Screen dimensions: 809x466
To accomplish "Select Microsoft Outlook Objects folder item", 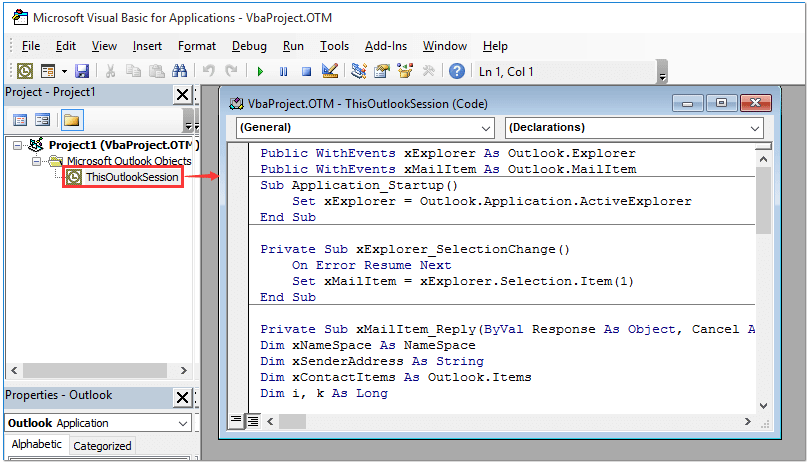I will click(x=129, y=161).
